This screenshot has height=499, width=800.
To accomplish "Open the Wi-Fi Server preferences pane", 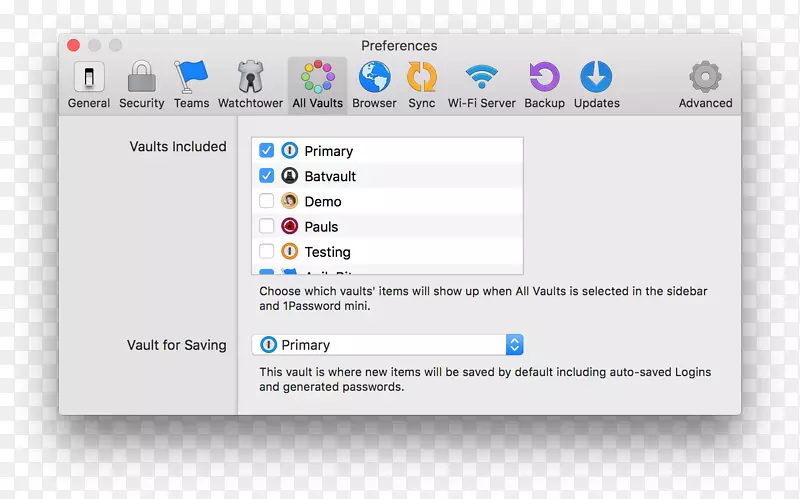I will [482, 85].
